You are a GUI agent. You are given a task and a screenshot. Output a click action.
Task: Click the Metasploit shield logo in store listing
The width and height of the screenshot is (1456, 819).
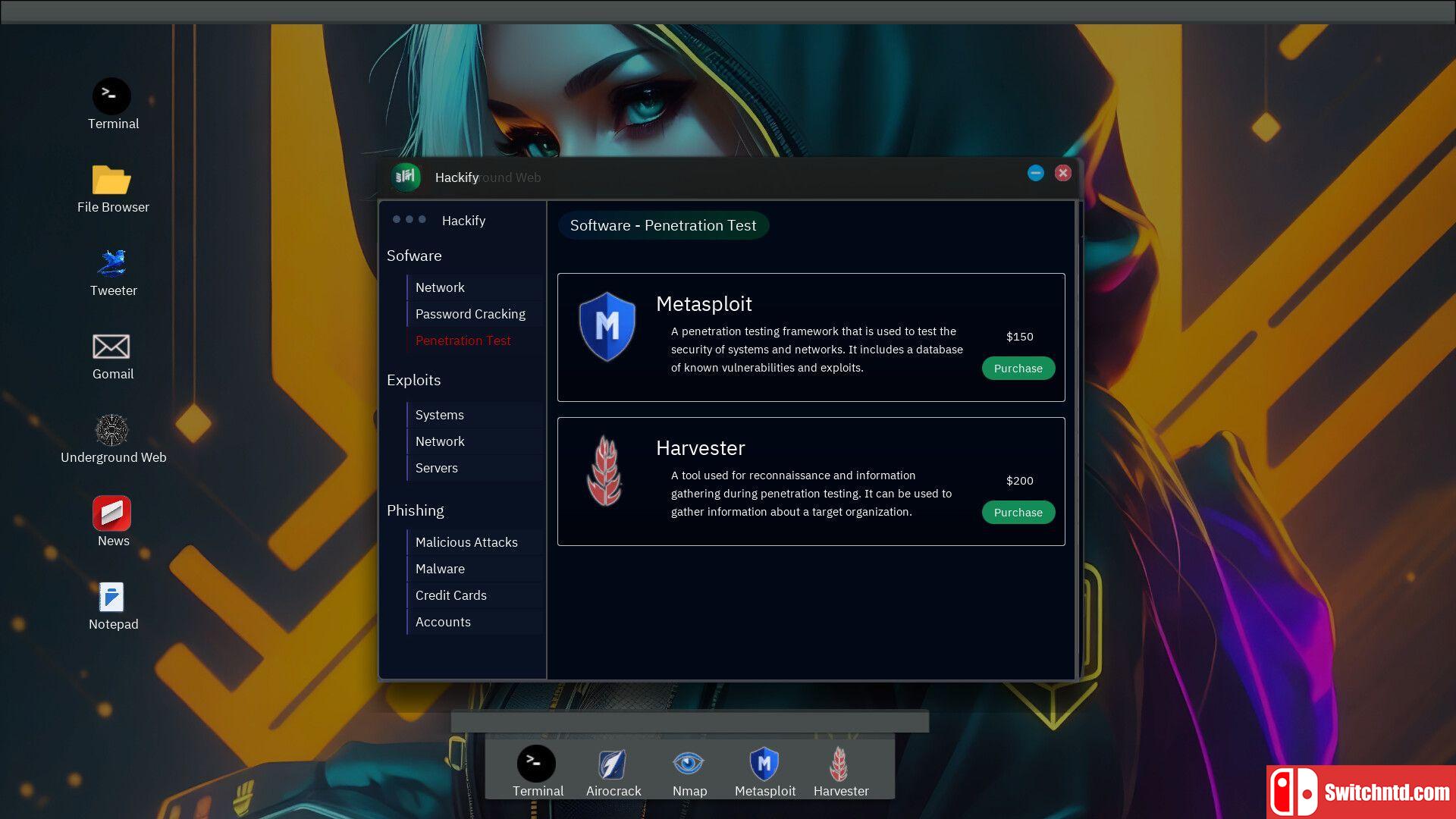pos(607,327)
